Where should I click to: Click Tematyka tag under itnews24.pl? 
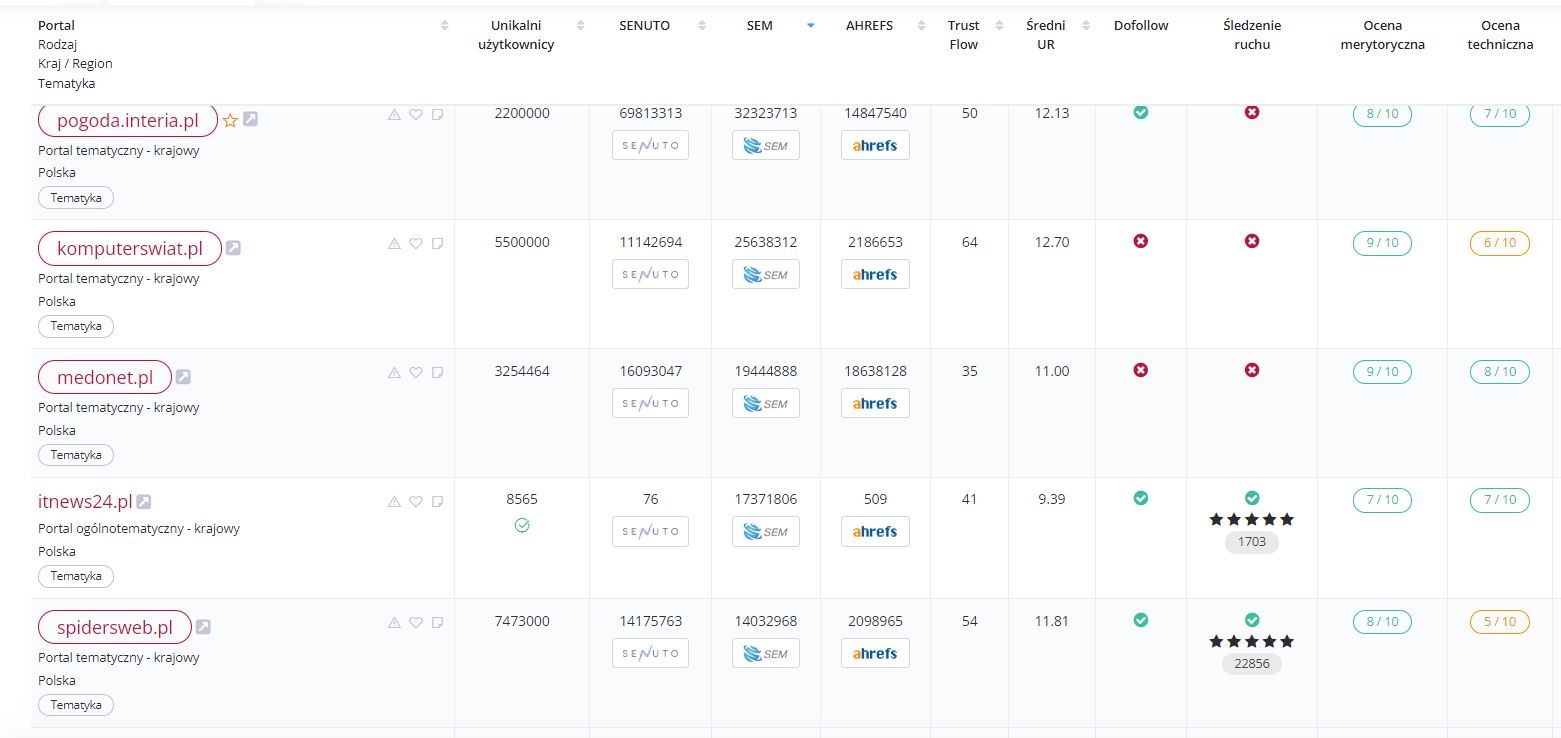(76, 576)
